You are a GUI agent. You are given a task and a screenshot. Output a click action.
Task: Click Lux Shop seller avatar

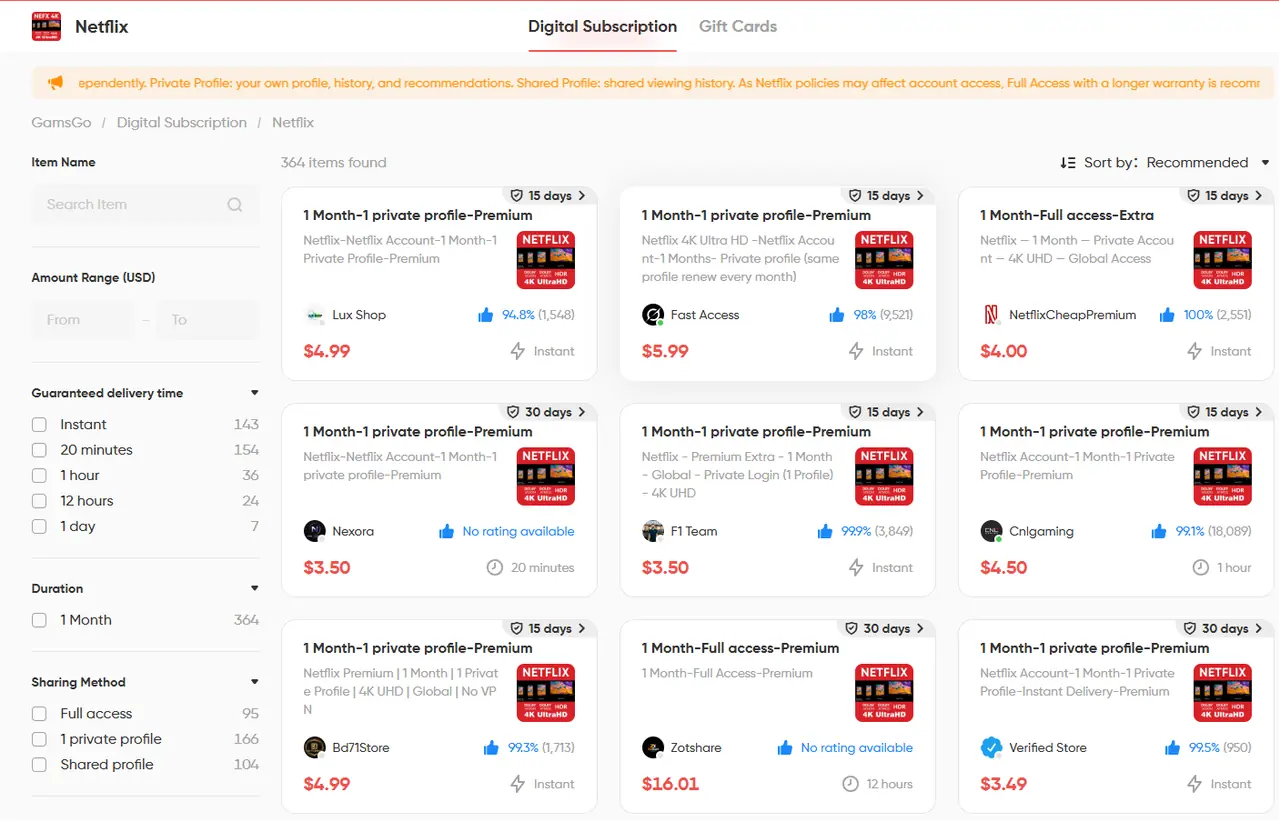314,315
